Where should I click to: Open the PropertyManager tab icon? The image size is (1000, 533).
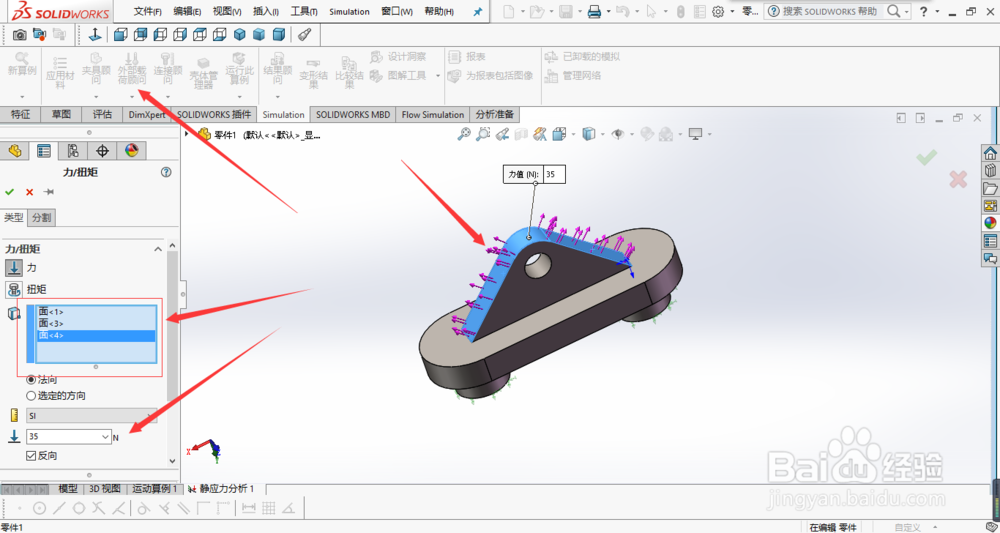[x=43, y=150]
